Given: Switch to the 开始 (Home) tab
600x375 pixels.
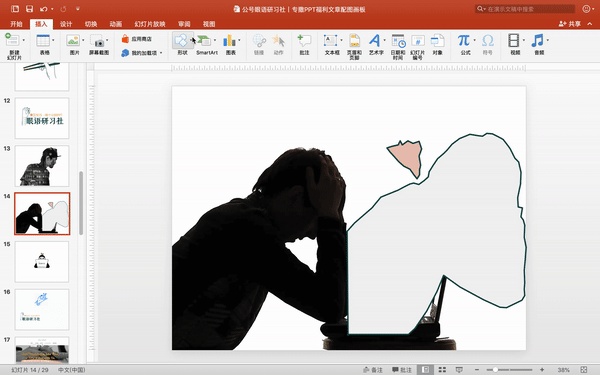Looking at the screenshot, I should coord(16,24).
